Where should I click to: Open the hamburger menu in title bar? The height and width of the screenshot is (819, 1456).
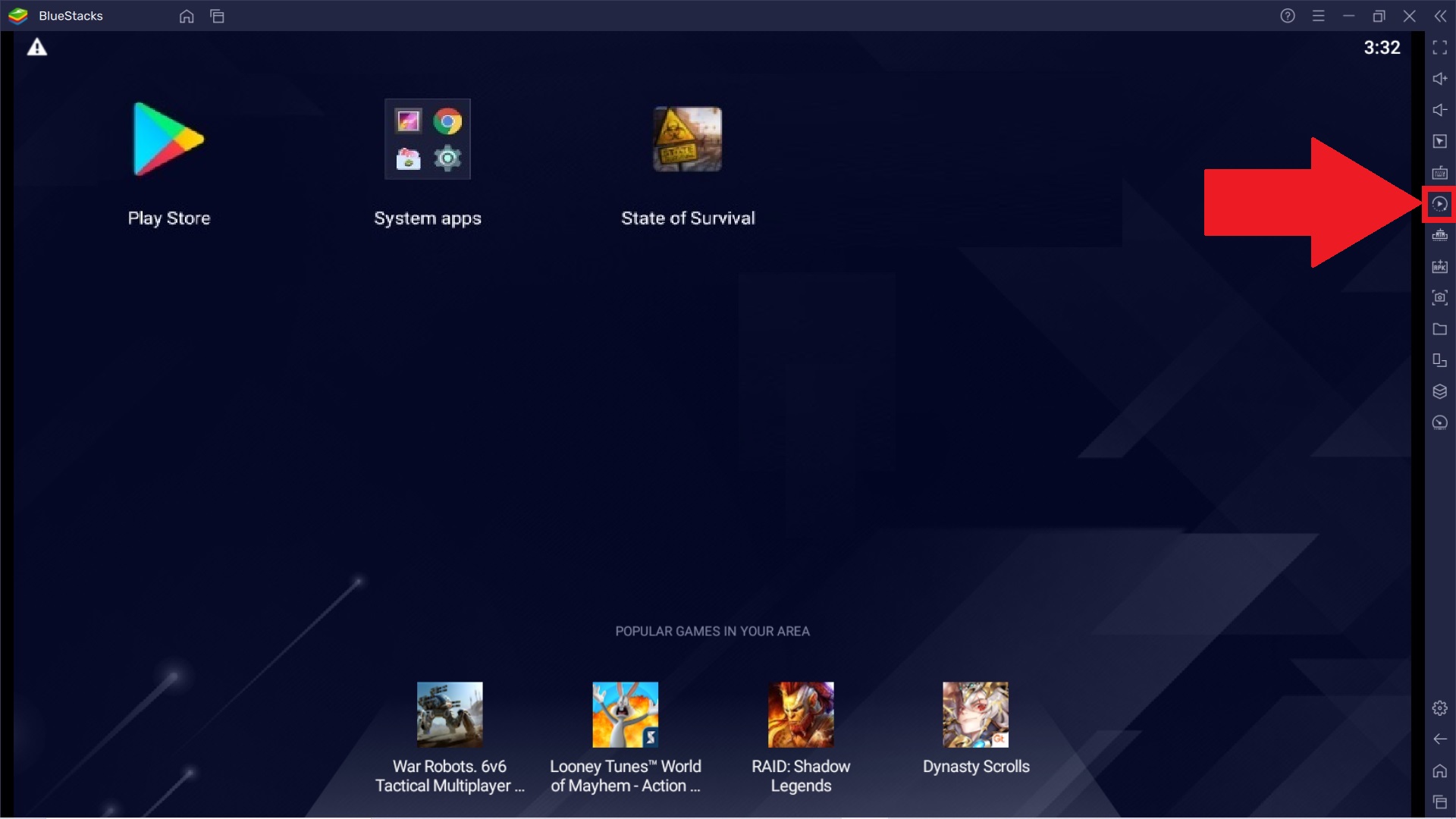coord(1319,16)
